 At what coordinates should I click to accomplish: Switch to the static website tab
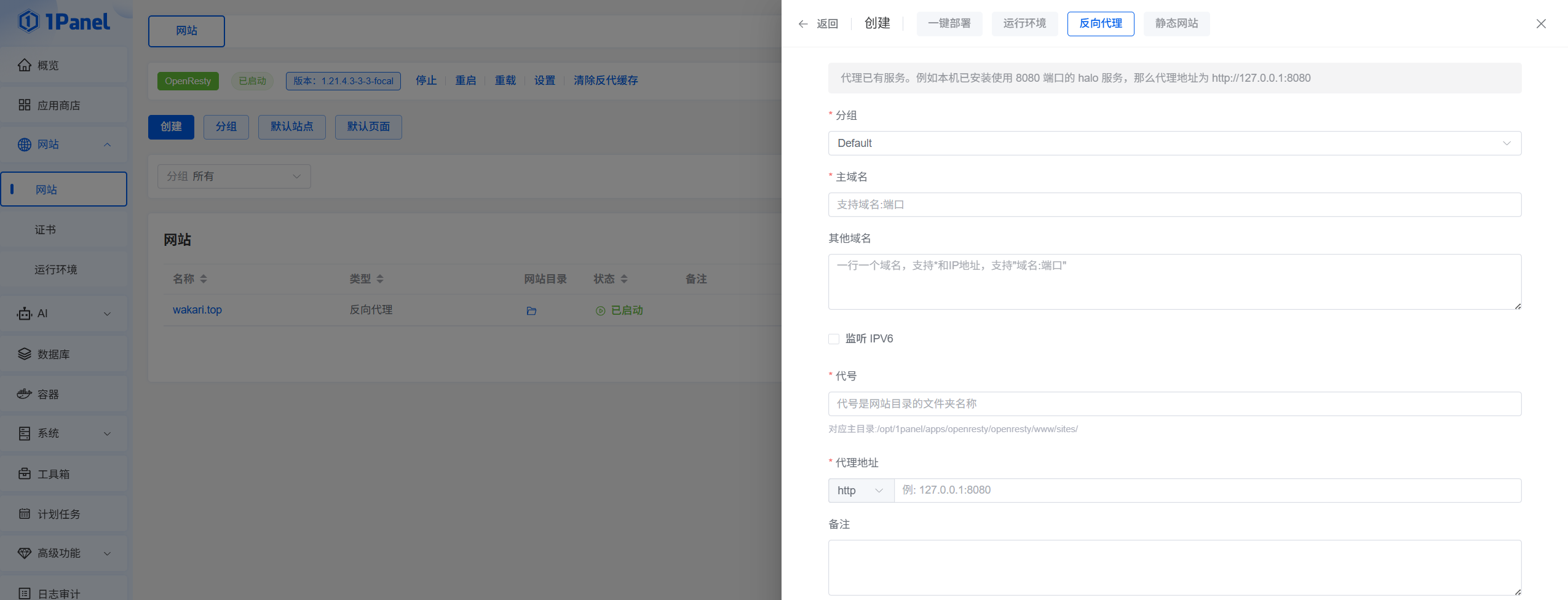click(1176, 24)
